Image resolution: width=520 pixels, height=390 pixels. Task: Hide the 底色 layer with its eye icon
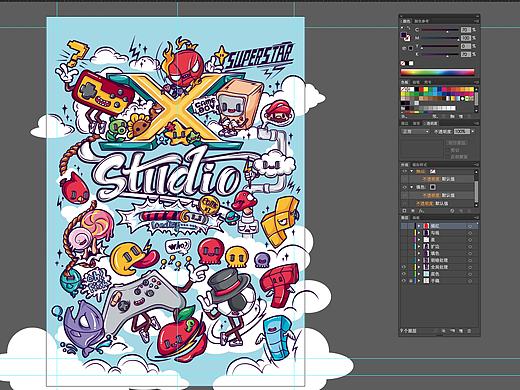[403, 274]
